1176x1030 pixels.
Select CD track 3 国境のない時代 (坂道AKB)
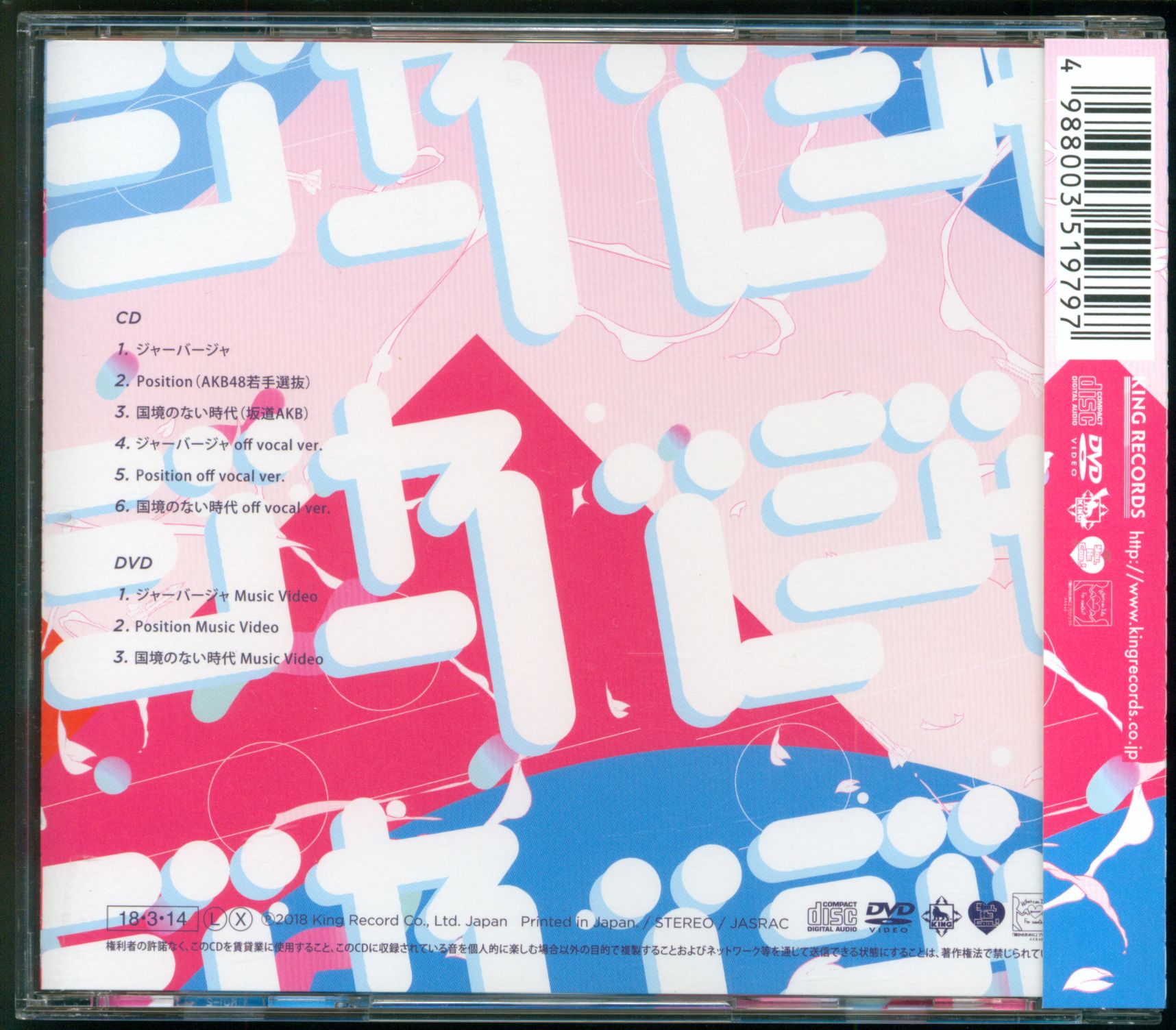[x=212, y=413]
